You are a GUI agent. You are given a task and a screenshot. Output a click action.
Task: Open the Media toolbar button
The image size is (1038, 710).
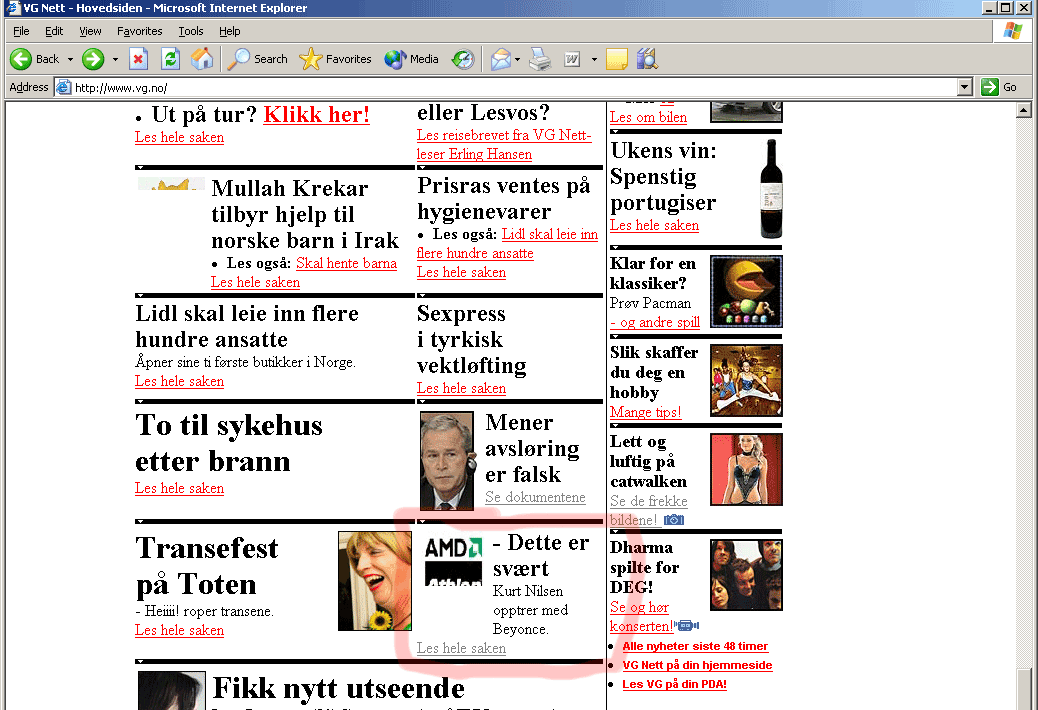411,59
